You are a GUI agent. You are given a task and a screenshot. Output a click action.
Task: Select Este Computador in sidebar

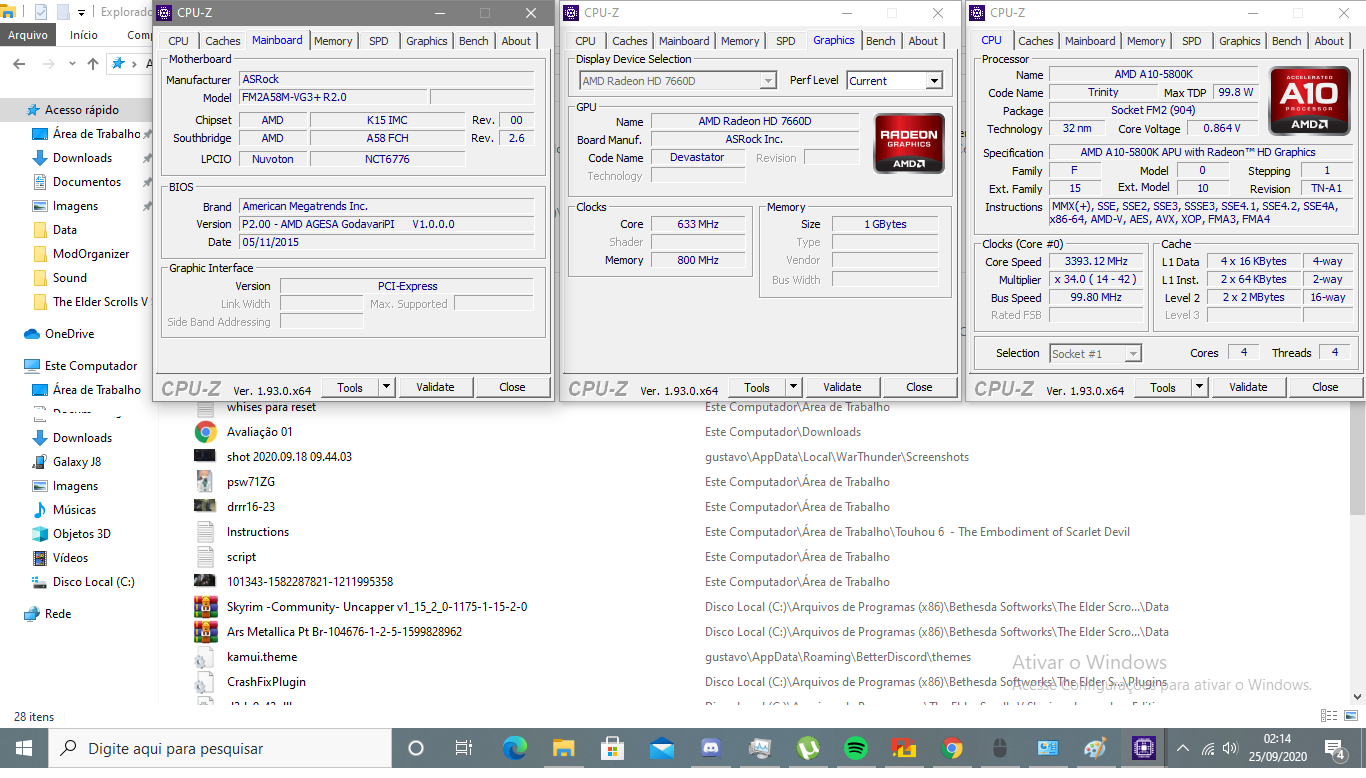pyautogui.click(x=91, y=366)
